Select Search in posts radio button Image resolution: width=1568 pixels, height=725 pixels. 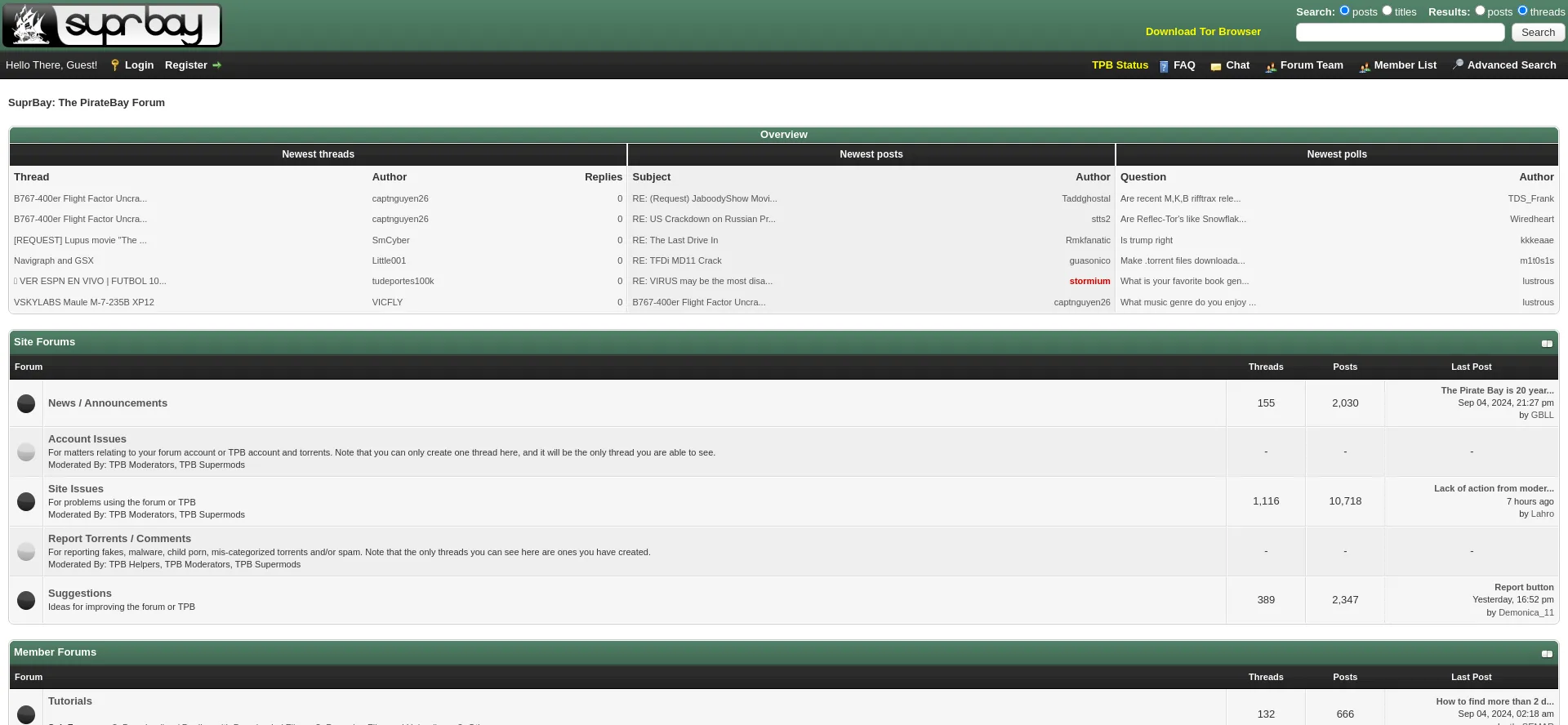[1344, 11]
